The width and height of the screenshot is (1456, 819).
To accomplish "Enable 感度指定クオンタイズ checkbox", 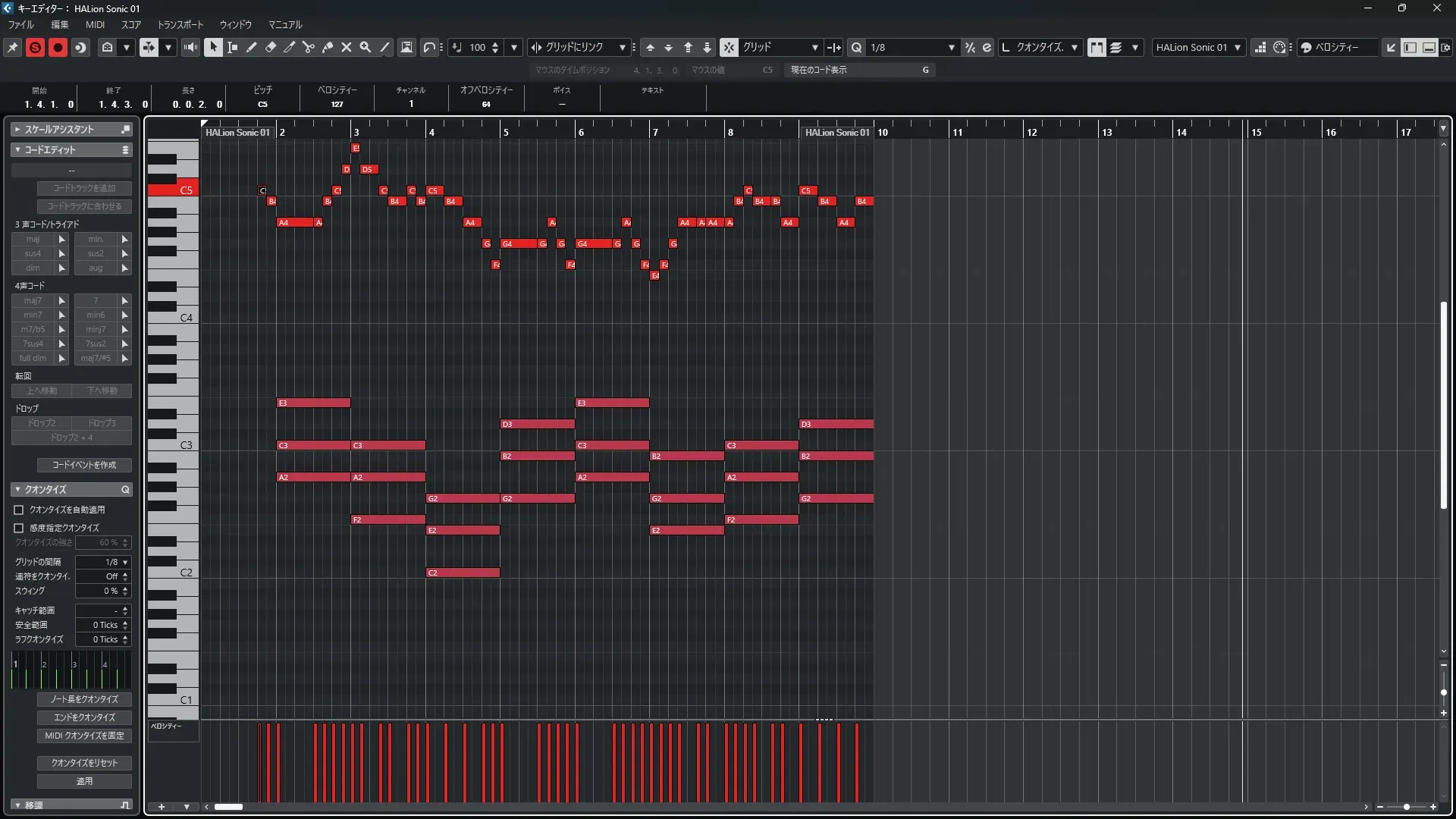I will pos(19,528).
